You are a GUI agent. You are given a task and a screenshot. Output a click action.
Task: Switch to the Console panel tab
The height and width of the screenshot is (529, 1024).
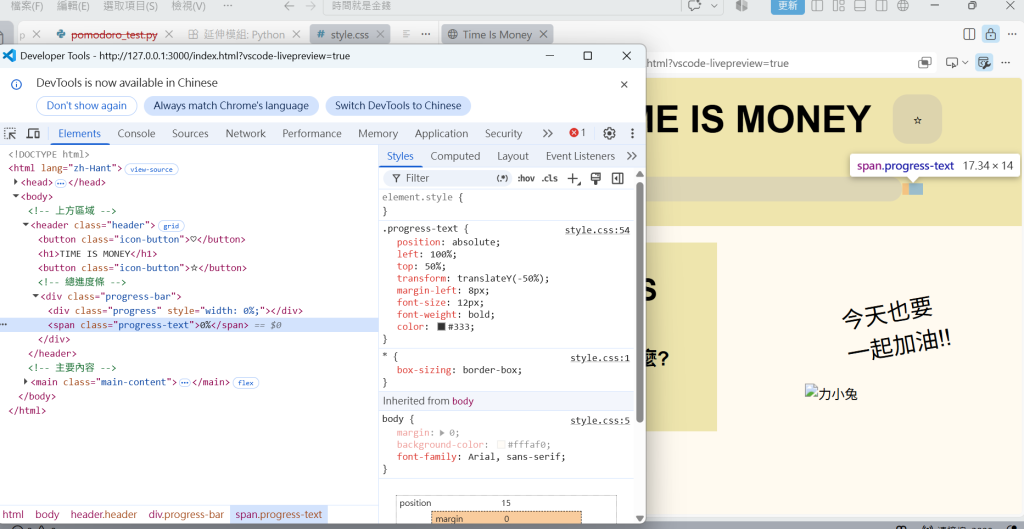(136, 133)
